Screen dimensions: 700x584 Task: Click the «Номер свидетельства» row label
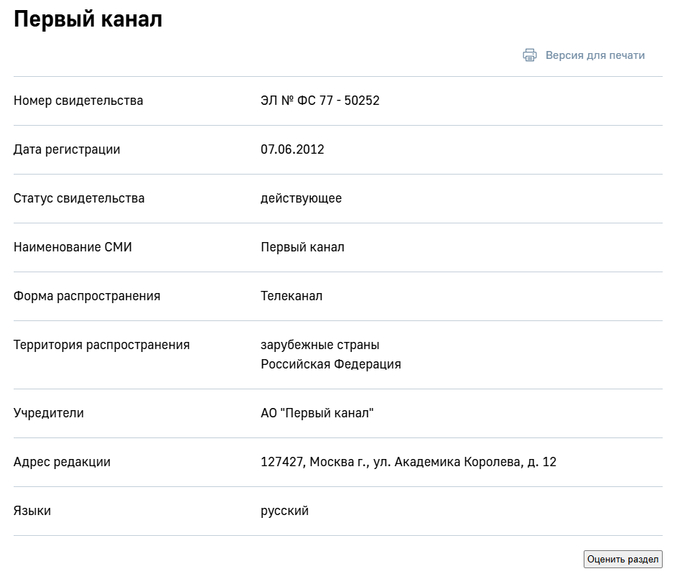78,101
